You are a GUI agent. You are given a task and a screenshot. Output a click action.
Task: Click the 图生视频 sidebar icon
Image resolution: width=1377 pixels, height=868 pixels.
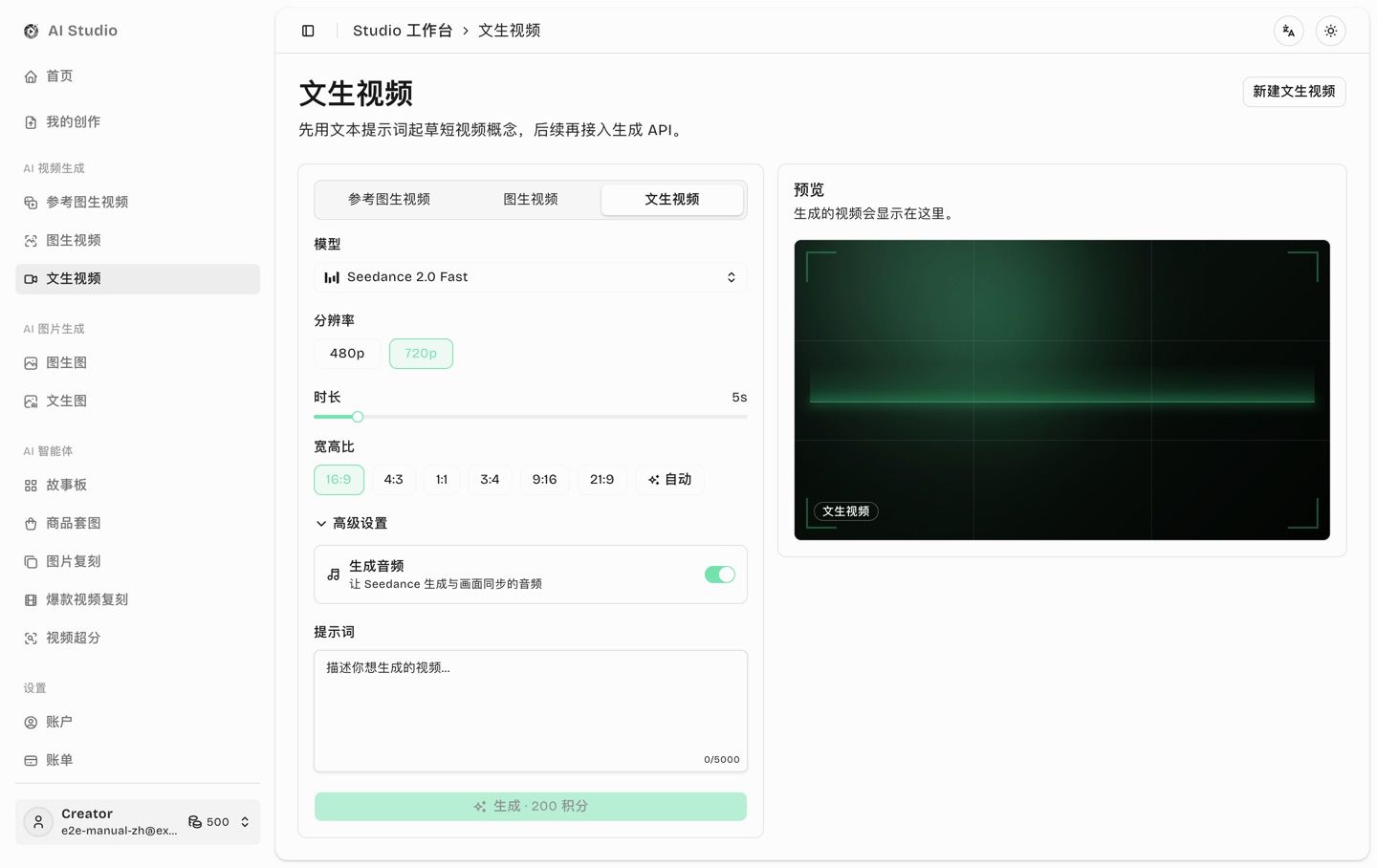pos(31,241)
